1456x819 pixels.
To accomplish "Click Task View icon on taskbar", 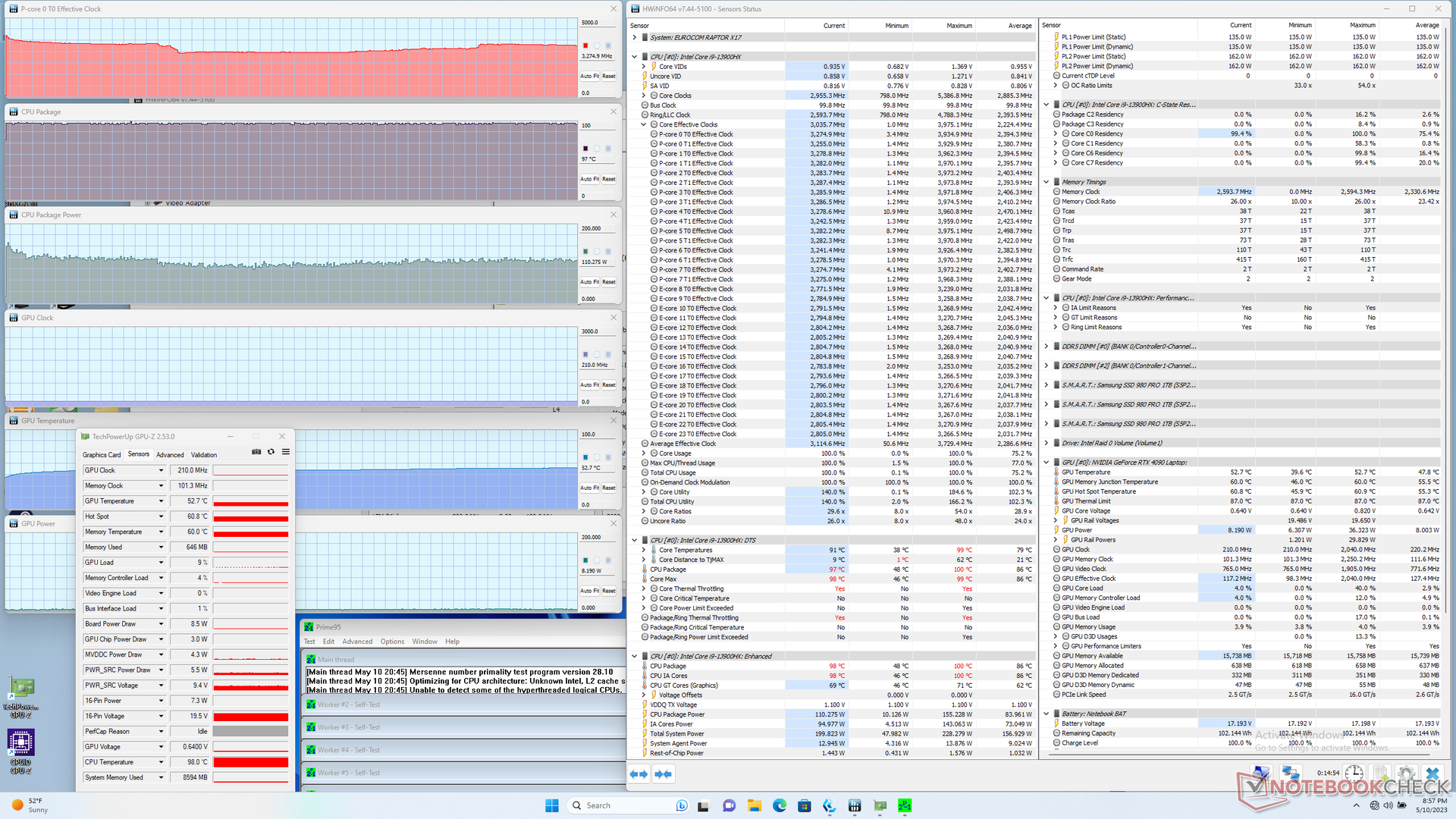I will 703,805.
